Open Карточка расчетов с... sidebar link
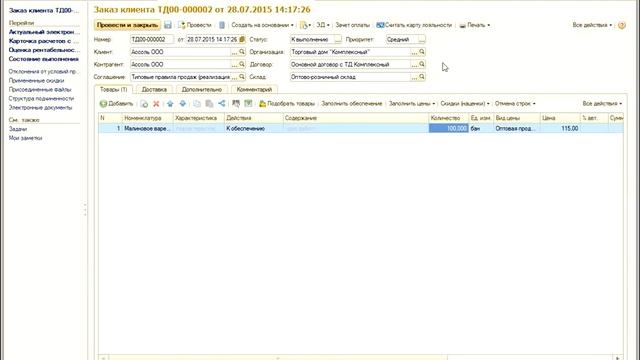Image resolution: width=640 pixels, height=360 pixels. coord(44,41)
